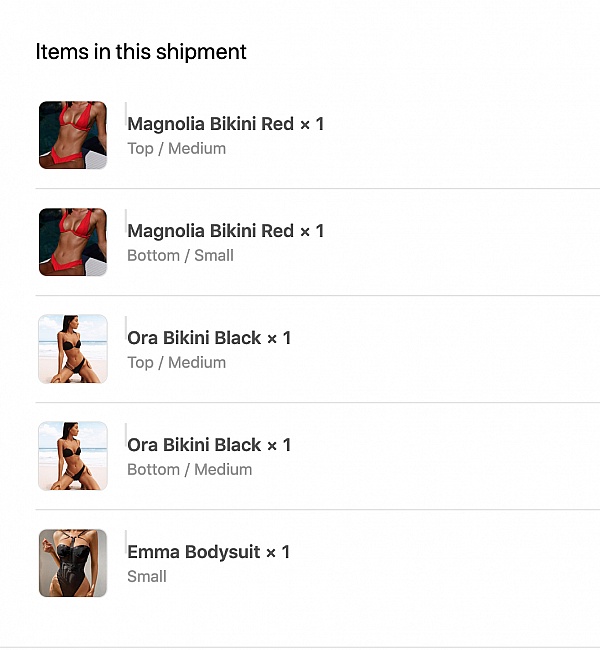600x650 pixels.
Task: Click the × 1 quantity of Magnolia Bikini Bottom / Small
Action: tap(312, 231)
